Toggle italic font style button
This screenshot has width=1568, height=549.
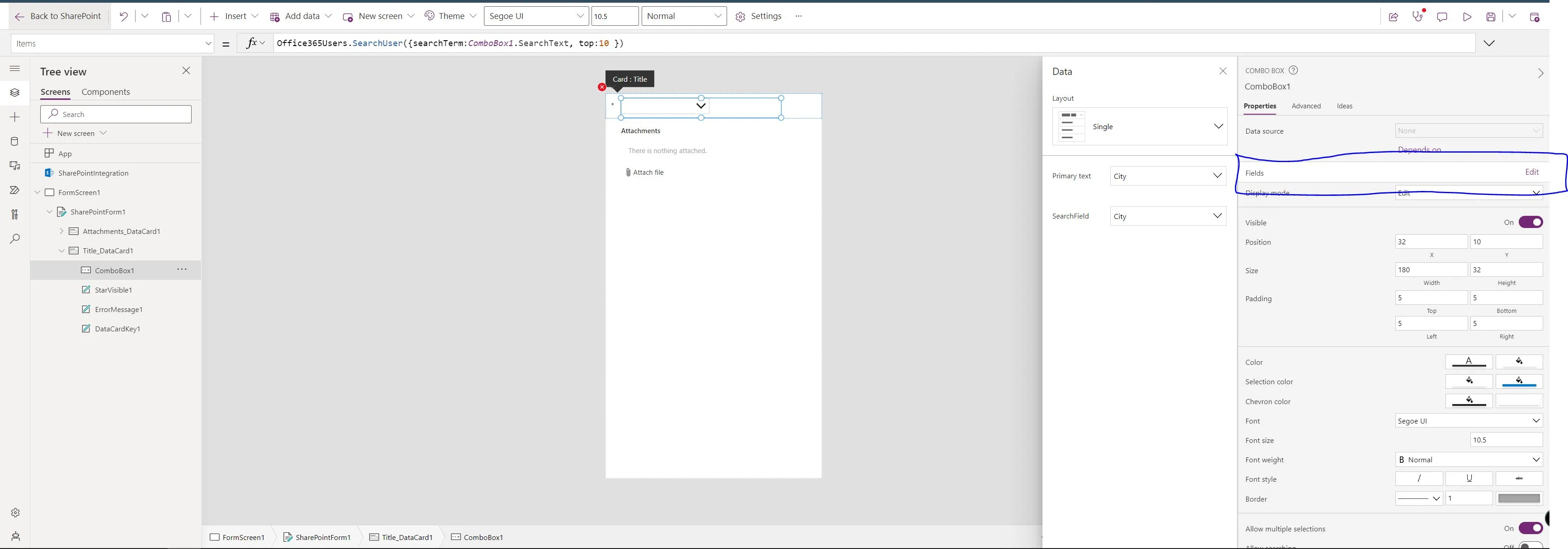[x=1419, y=479]
